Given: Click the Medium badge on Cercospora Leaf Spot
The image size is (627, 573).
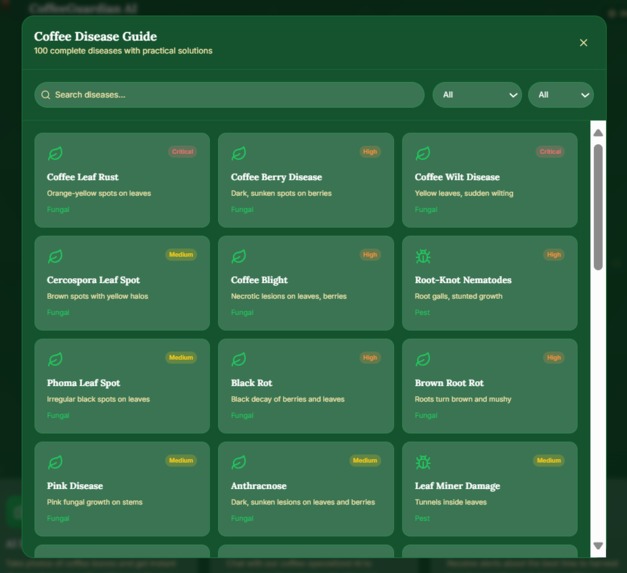Looking at the screenshot, I should pos(181,255).
